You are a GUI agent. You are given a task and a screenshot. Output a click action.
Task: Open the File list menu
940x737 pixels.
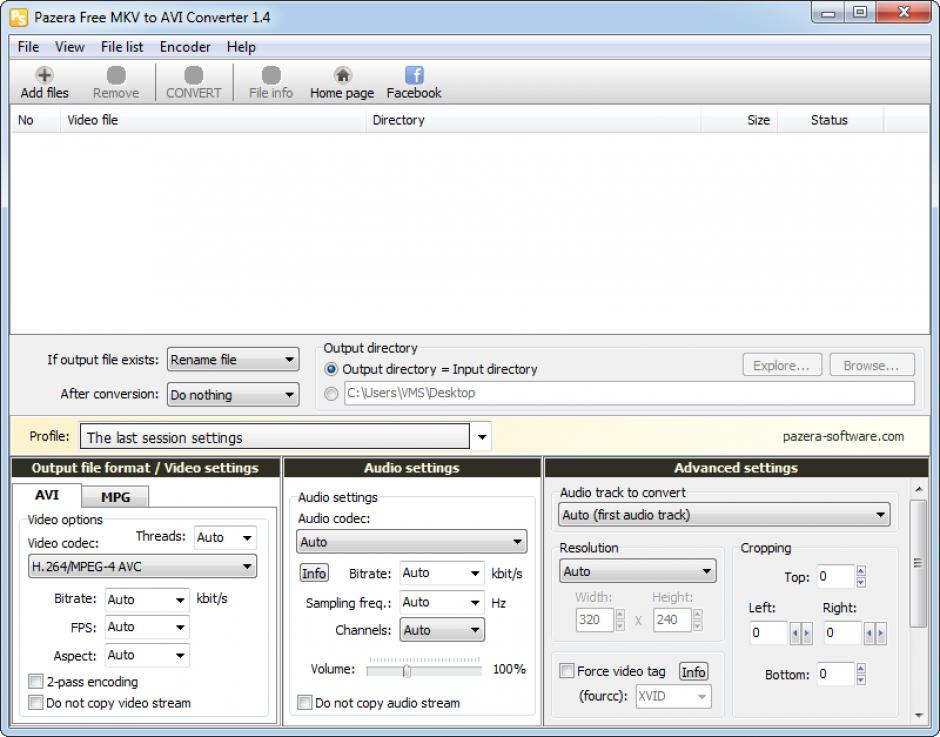122,47
